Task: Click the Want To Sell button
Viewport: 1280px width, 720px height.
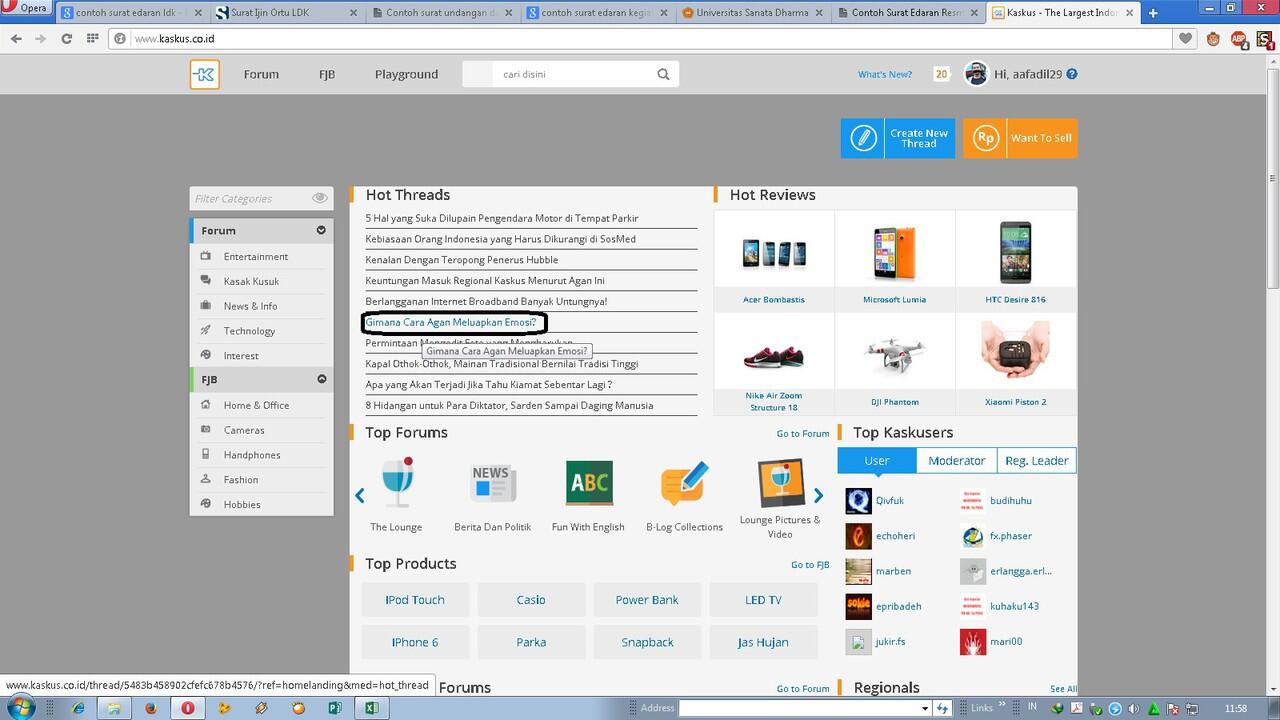Action: 1020,138
